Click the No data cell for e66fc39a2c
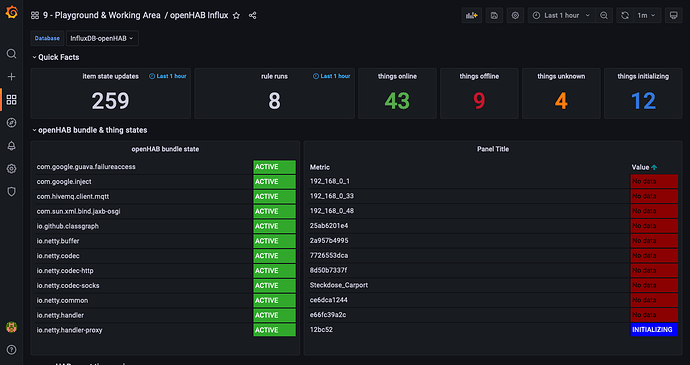This screenshot has width=690, height=365. click(654, 315)
